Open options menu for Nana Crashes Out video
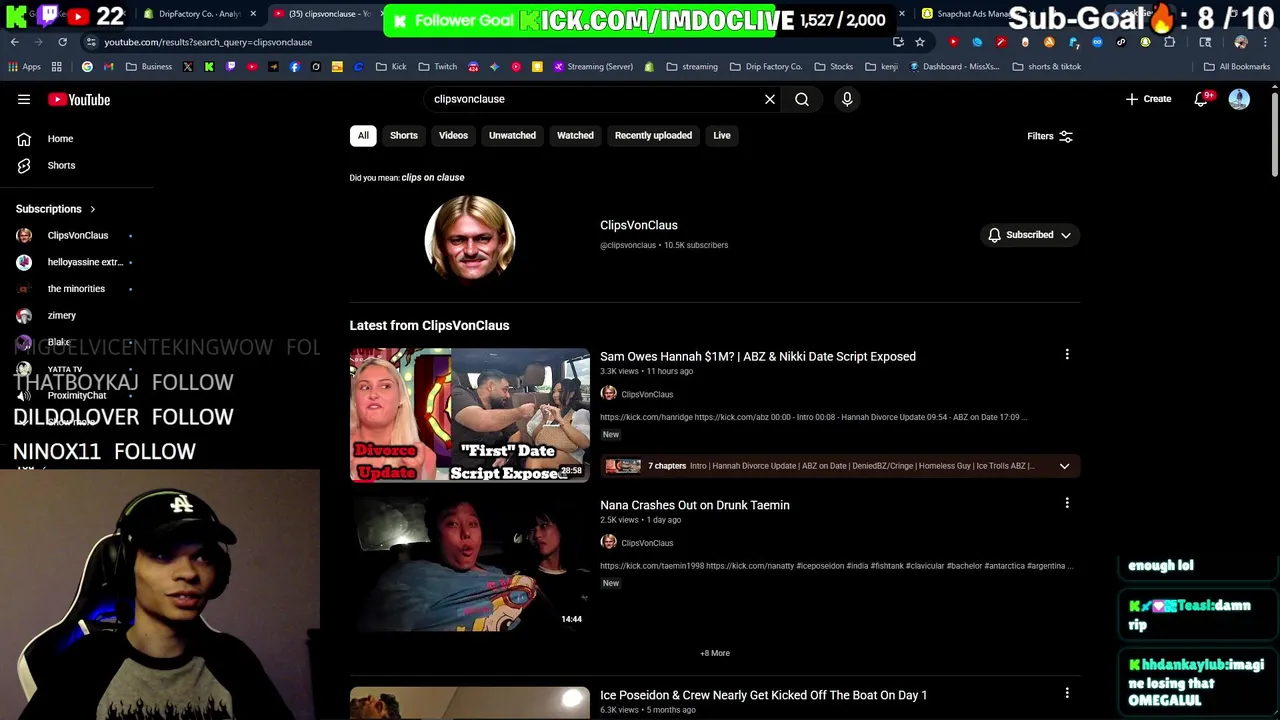The image size is (1280, 720). [1067, 503]
